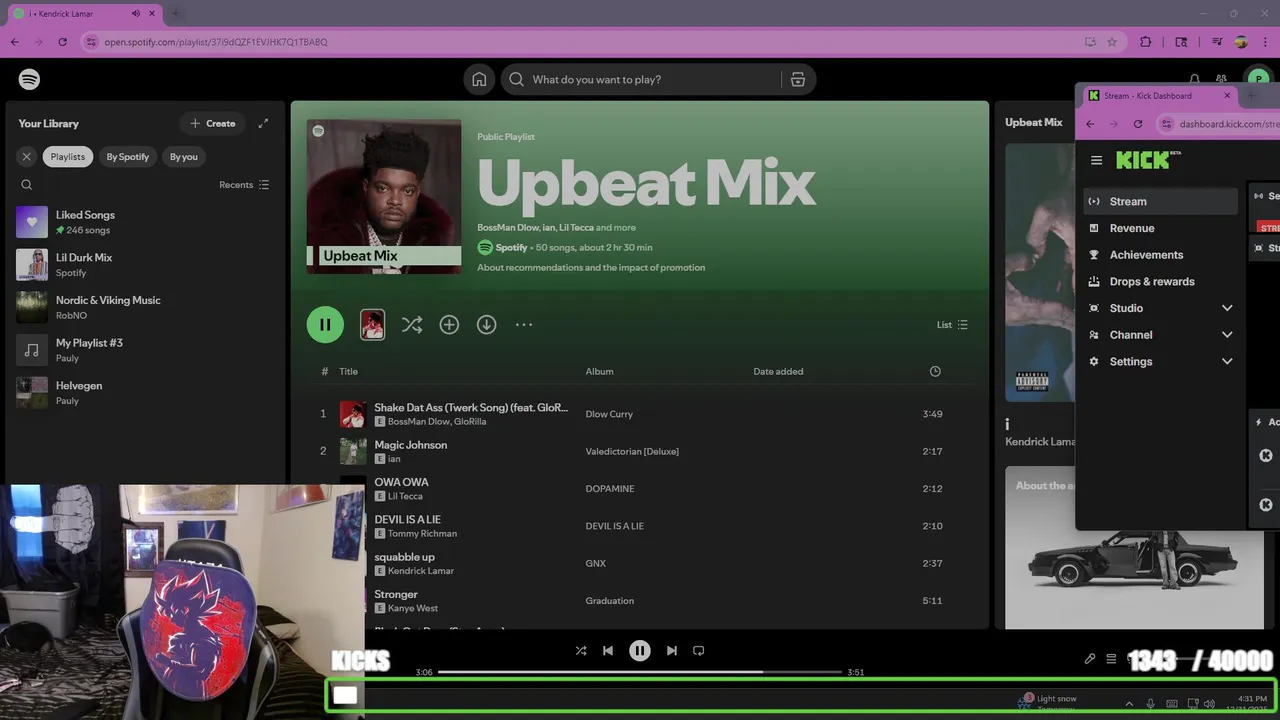
Task: Skip to the previous track
Action: point(608,651)
